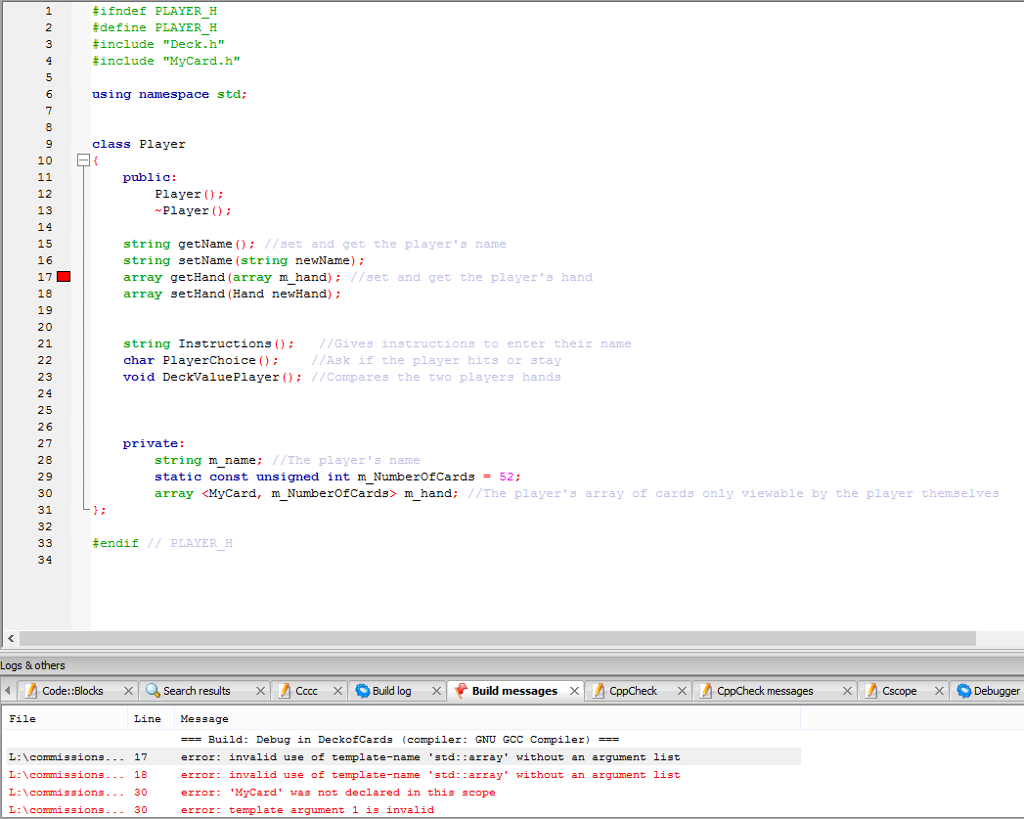
Task: Click the Line column header
Action: 148,718
